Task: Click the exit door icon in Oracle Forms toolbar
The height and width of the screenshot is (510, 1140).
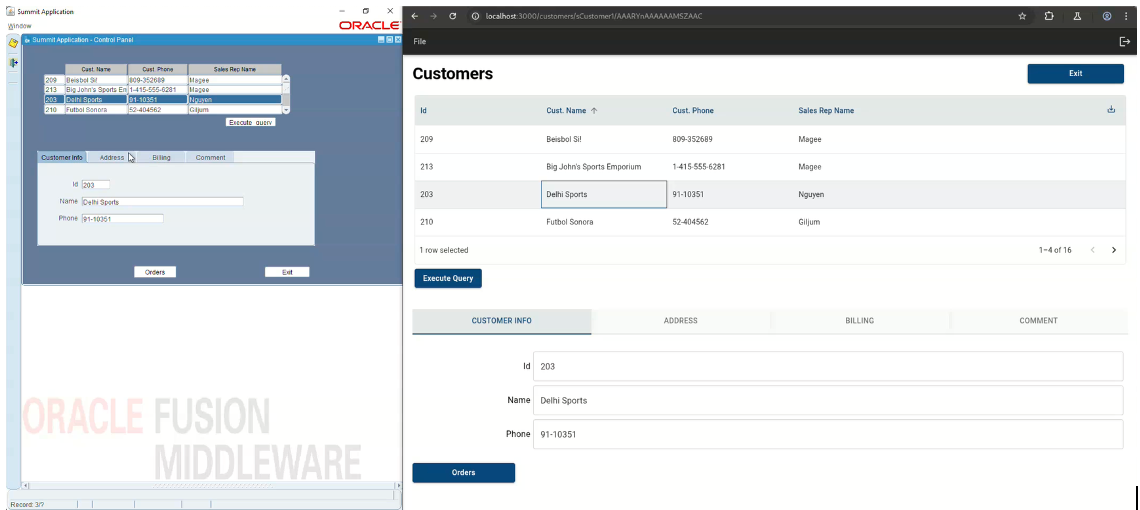Action: 13,63
